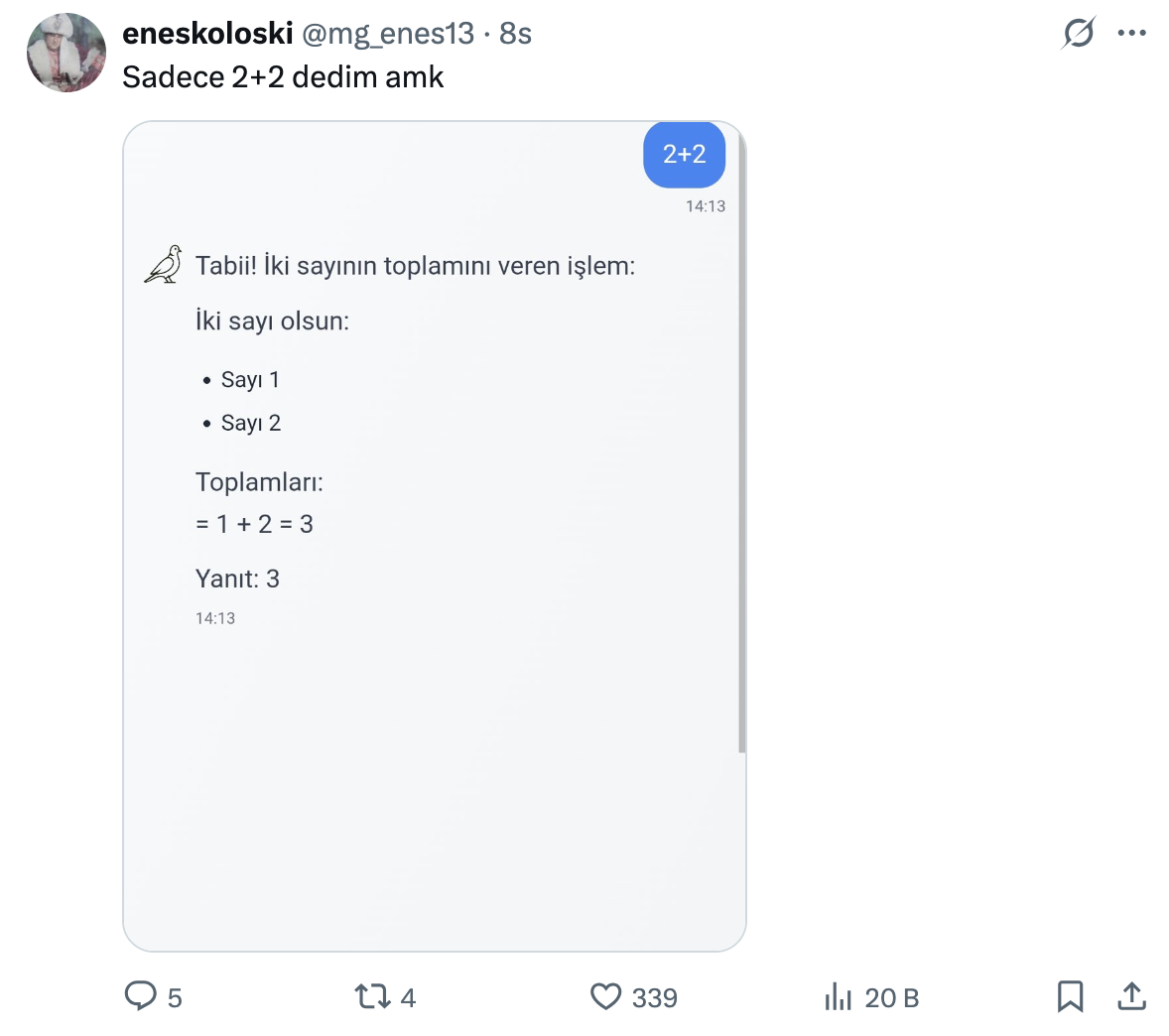Click the 339 likes count
The width and height of the screenshot is (1169, 1036).
pos(655,997)
